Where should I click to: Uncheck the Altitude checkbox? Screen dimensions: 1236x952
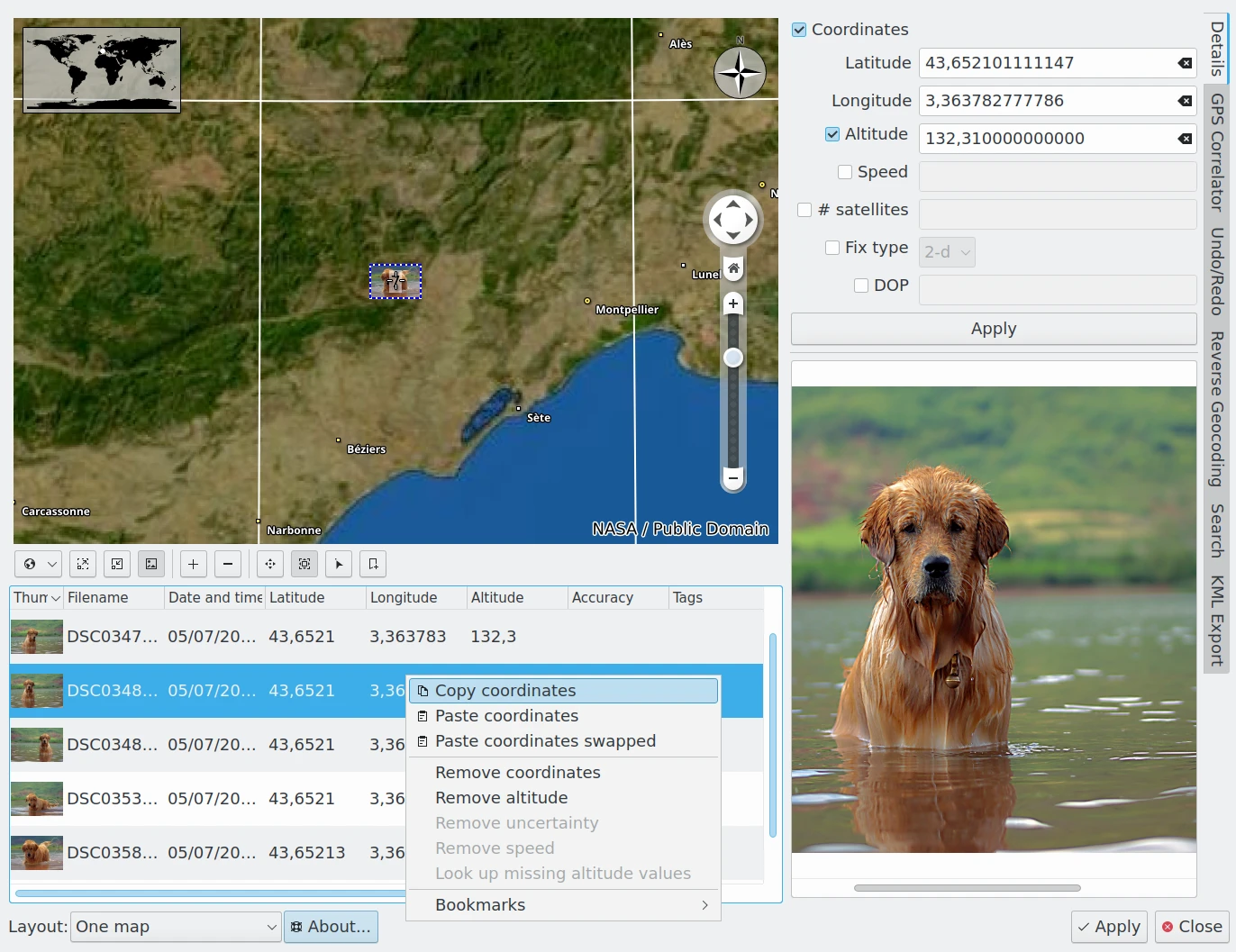point(832,134)
